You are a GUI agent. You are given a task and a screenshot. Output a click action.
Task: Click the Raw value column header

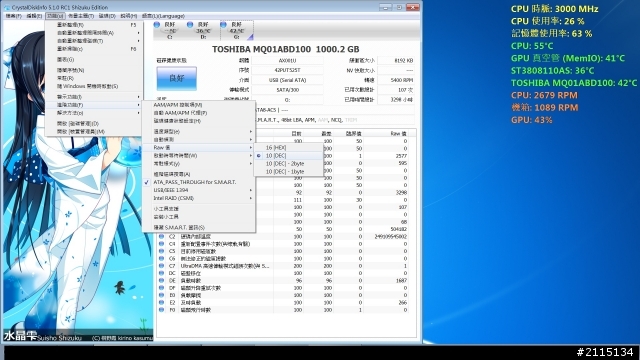(398, 133)
